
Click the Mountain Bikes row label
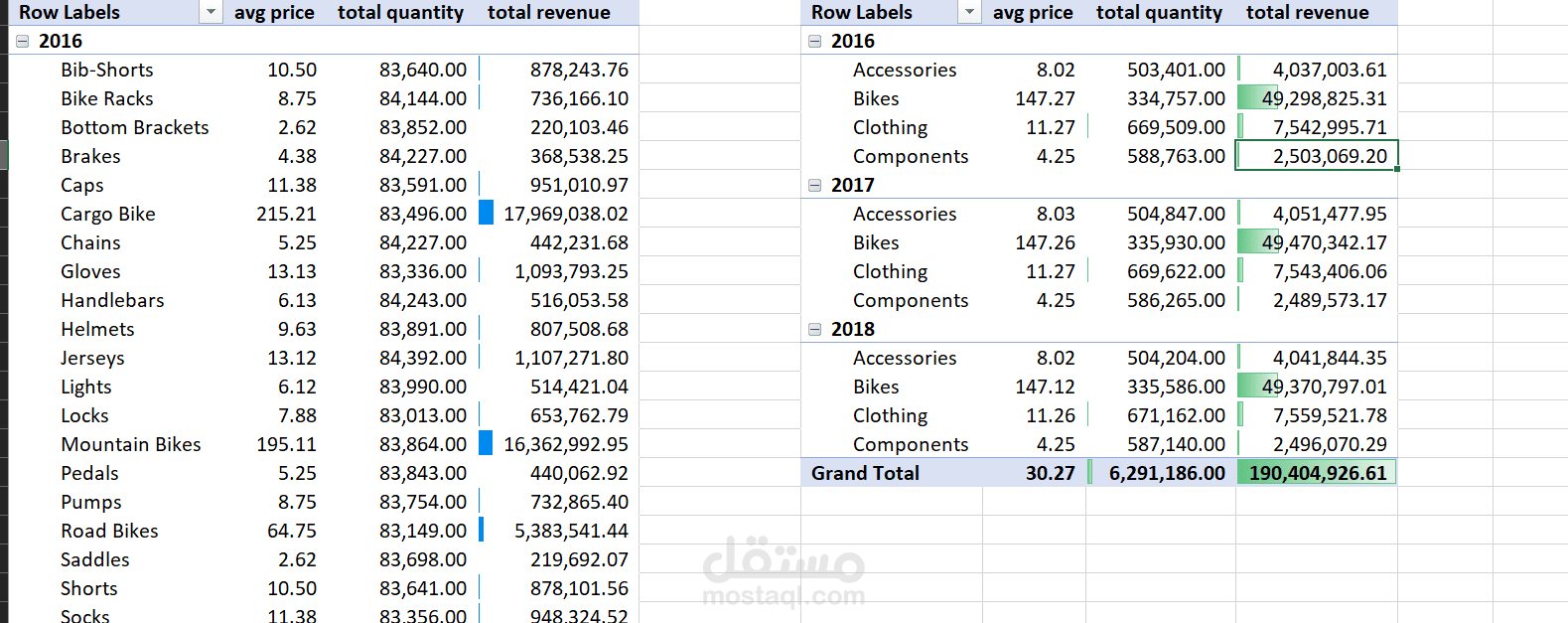(x=131, y=445)
